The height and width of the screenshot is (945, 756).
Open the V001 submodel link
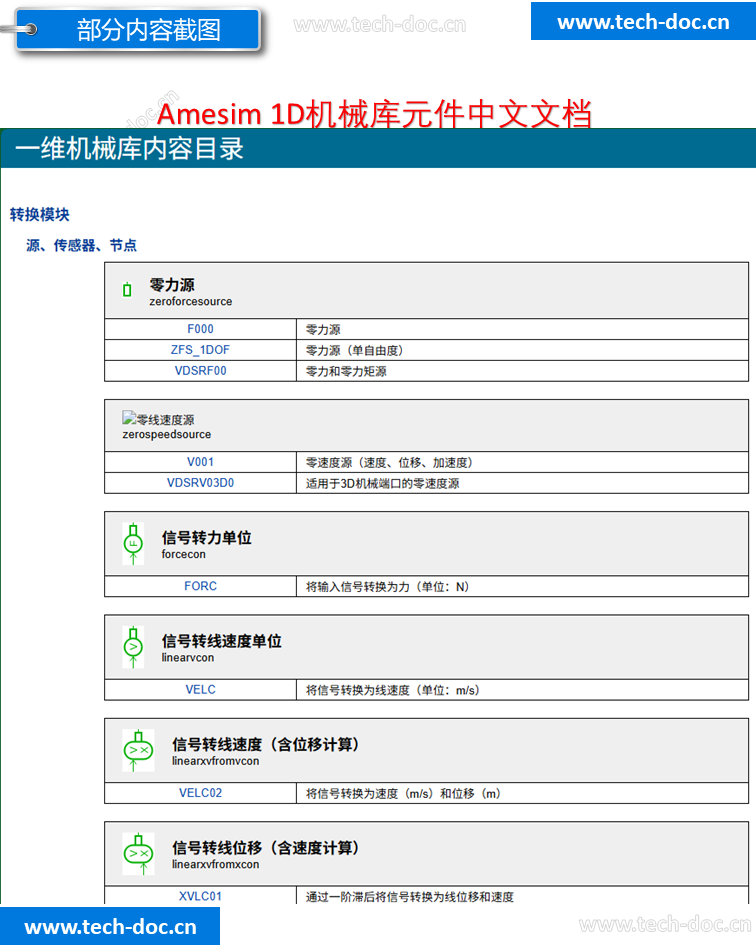tap(200, 462)
